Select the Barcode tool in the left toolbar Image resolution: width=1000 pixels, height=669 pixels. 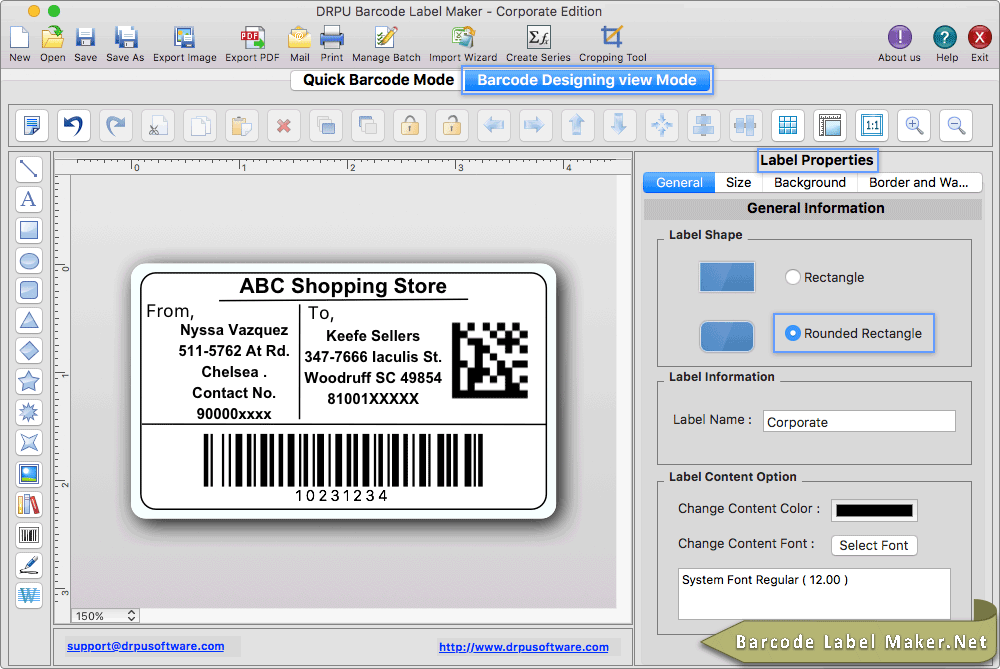[x=29, y=534]
